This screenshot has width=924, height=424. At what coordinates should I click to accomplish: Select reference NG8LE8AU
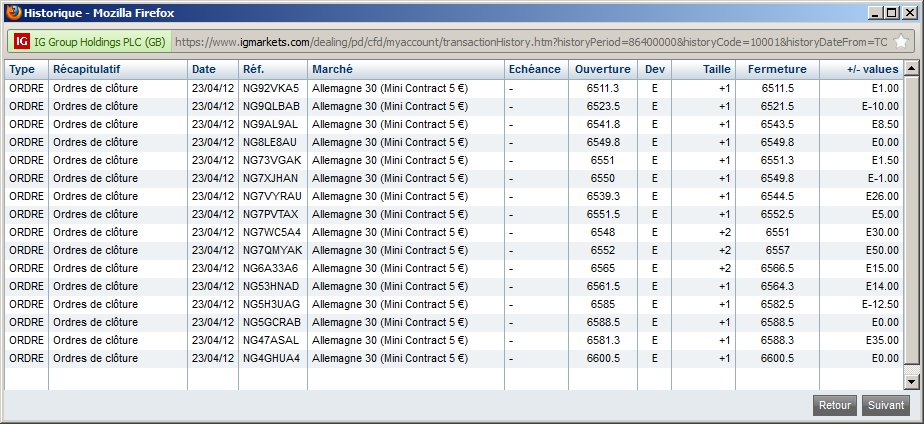270,143
